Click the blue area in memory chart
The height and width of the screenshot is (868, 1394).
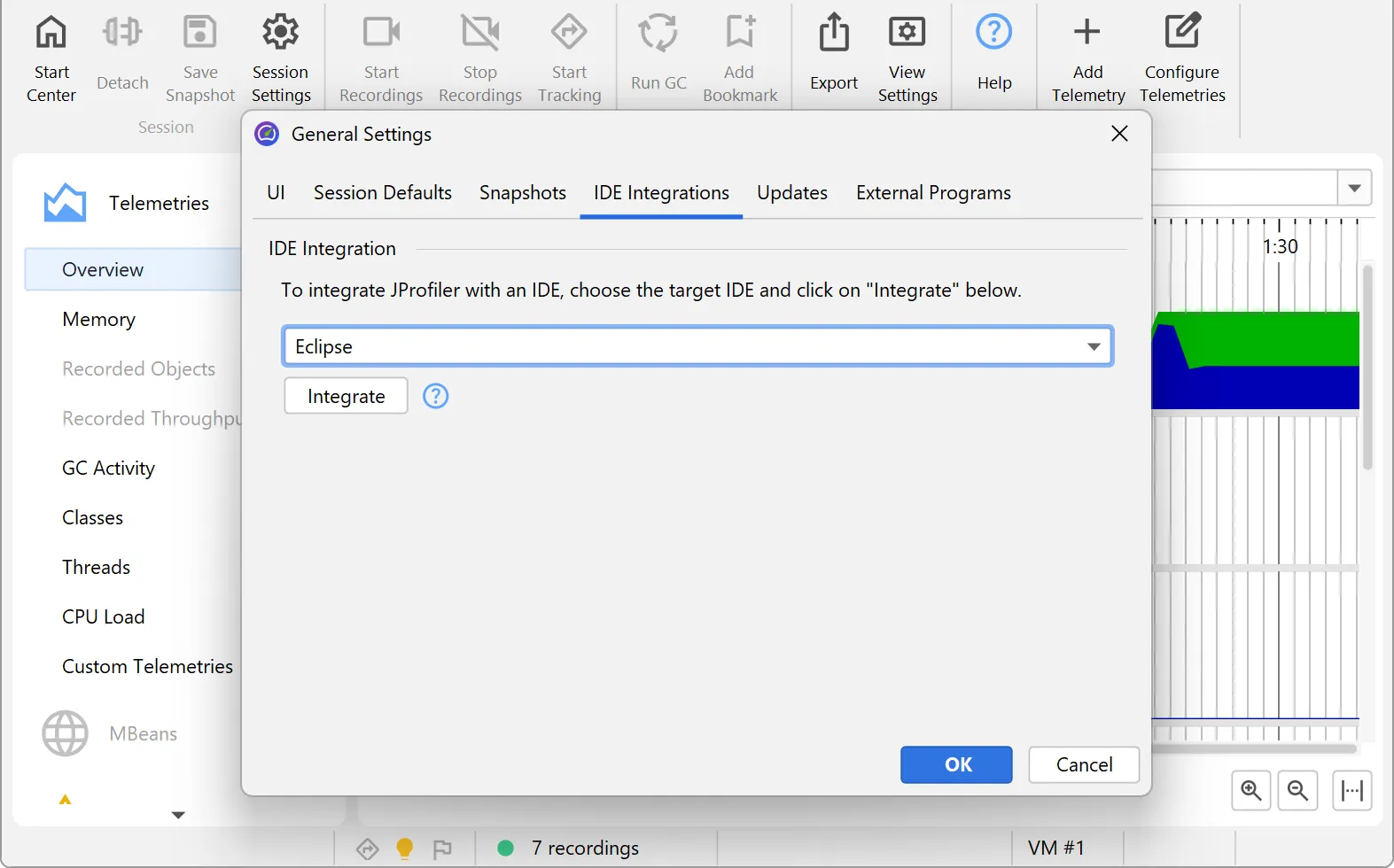point(1255,387)
